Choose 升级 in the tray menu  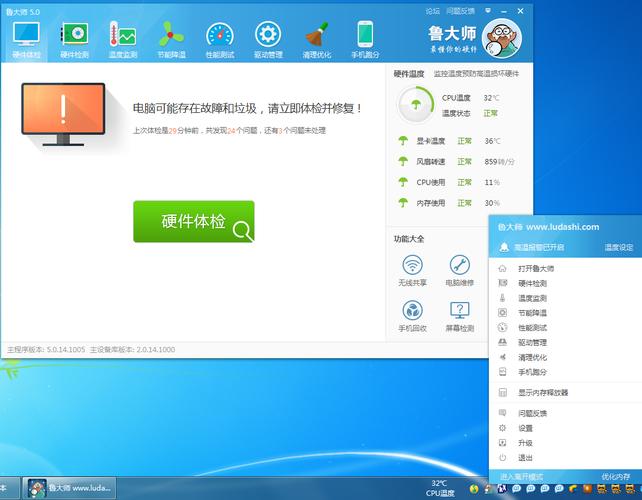(565, 443)
